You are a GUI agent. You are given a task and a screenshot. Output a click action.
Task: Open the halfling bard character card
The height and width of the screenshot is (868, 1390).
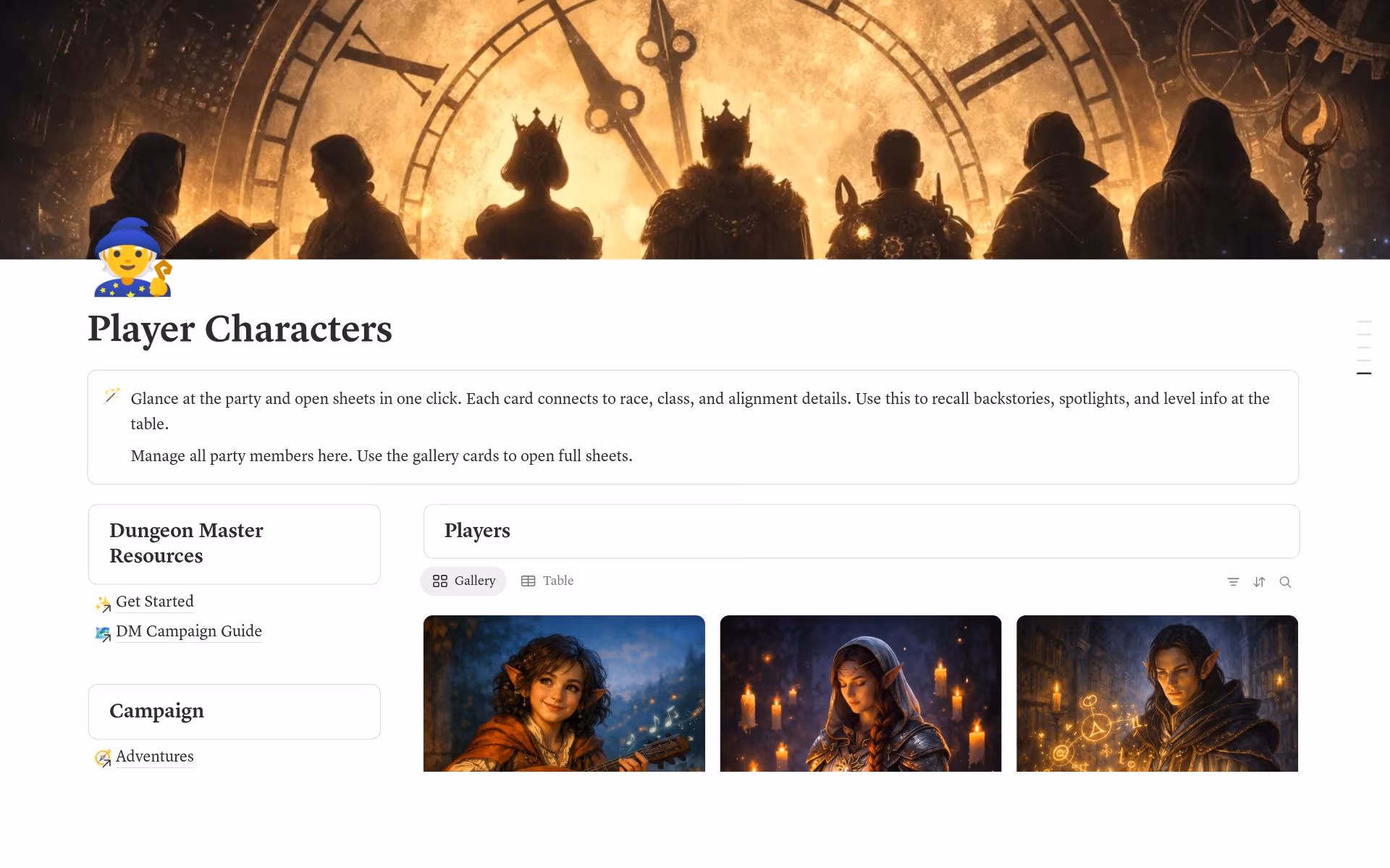564,694
